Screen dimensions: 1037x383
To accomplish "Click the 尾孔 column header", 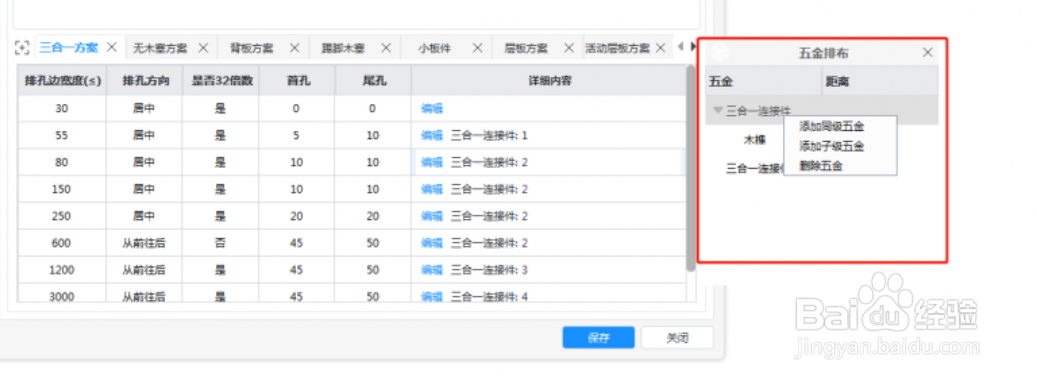I will tap(373, 81).
